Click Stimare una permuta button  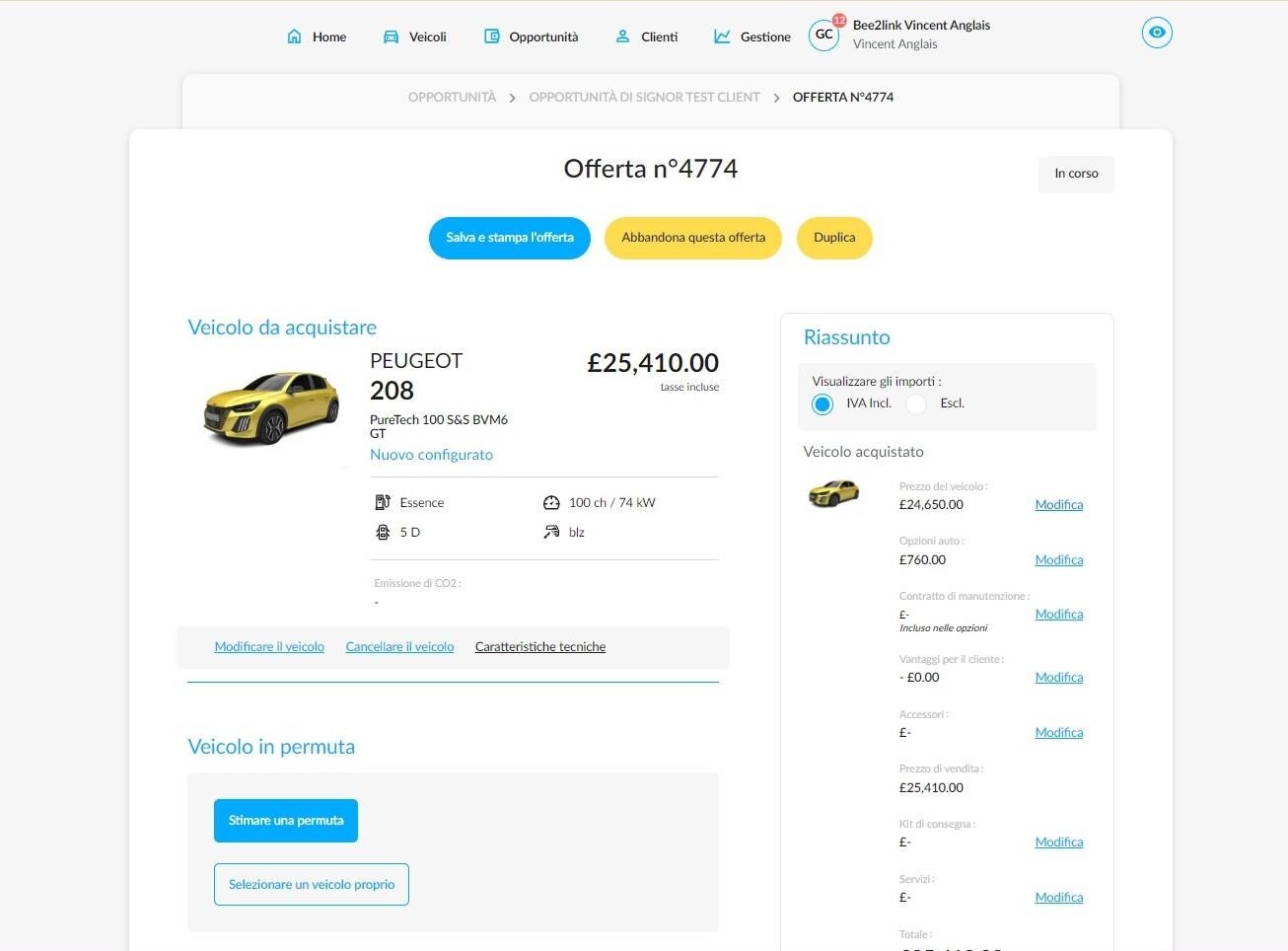[286, 821]
